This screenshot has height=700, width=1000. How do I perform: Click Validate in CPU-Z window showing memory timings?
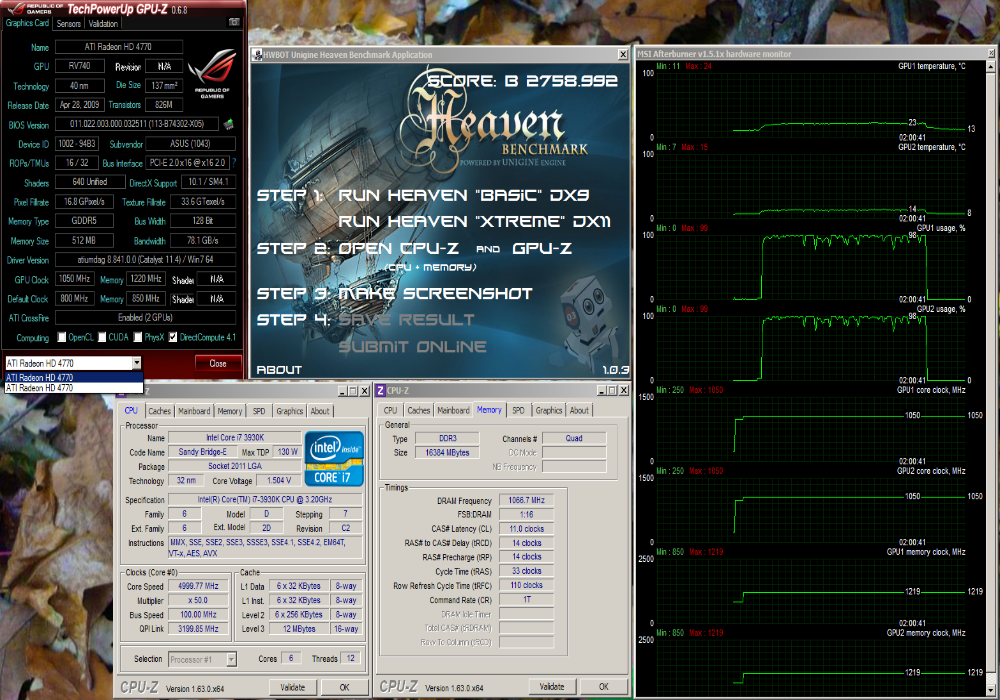pos(552,687)
